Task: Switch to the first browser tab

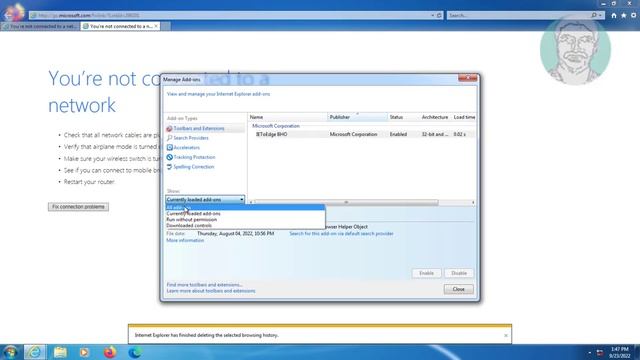Action: (x=40, y=26)
